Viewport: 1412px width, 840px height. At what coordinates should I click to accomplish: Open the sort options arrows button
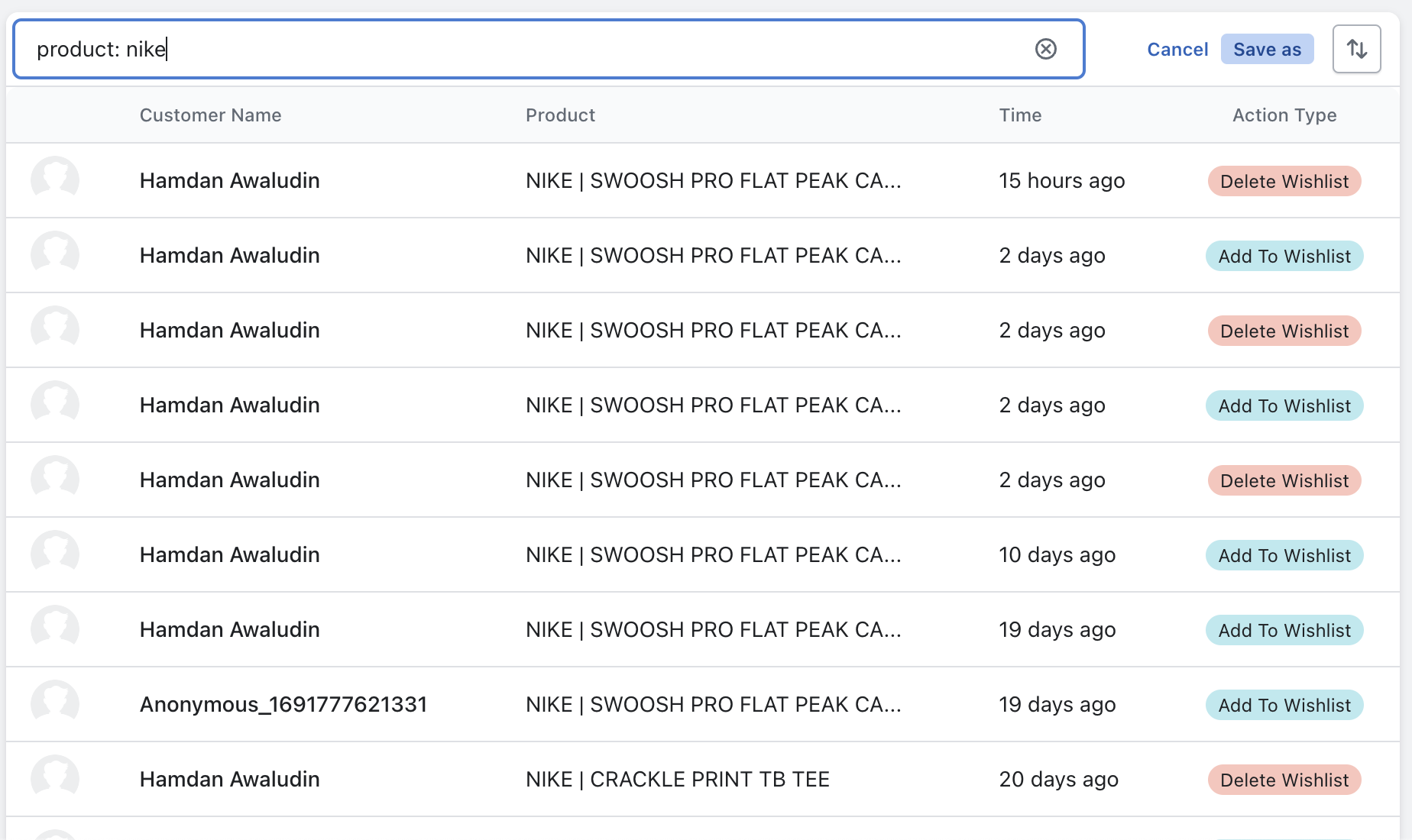pos(1356,49)
